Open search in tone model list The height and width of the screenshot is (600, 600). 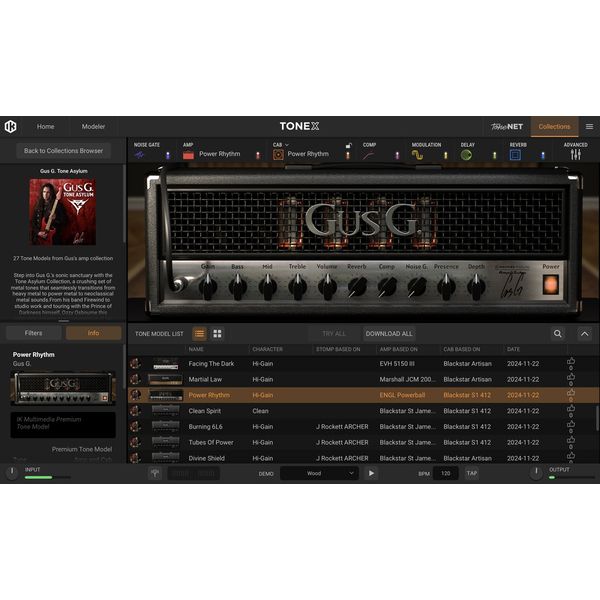(x=558, y=334)
